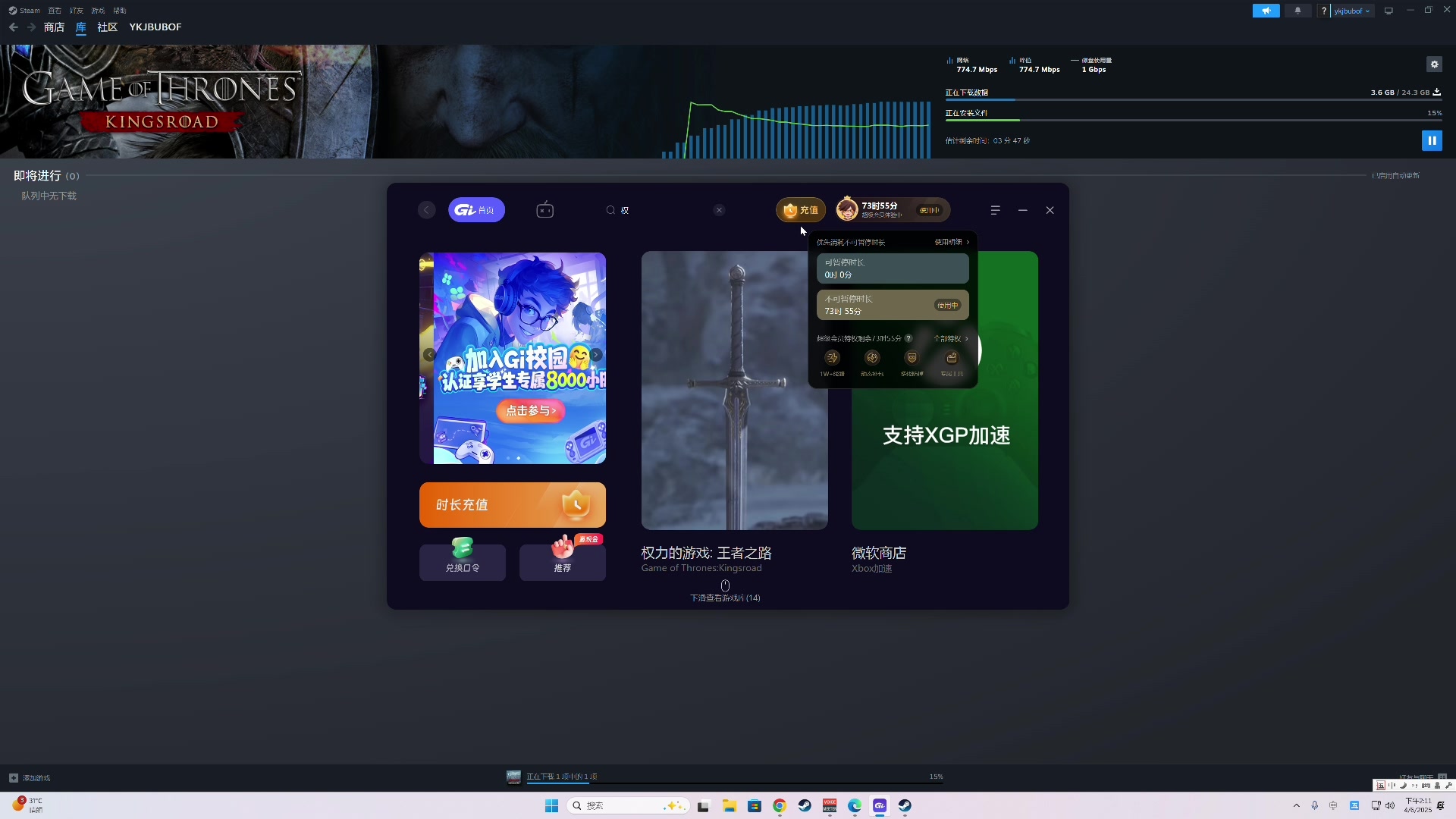Click the download status bar at bottom
The height and width of the screenshot is (819, 1456).
tap(725, 777)
